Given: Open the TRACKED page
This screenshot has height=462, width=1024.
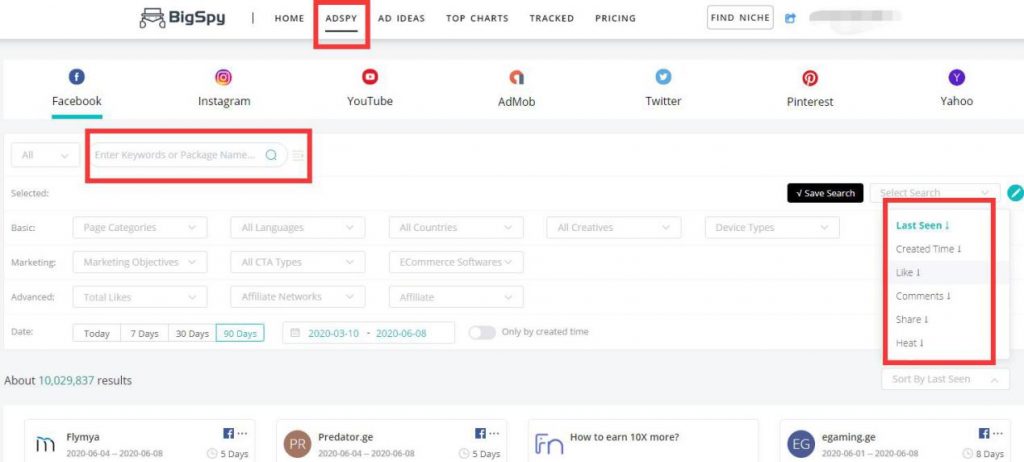Looking at the screenshot, I should [552, 18].
